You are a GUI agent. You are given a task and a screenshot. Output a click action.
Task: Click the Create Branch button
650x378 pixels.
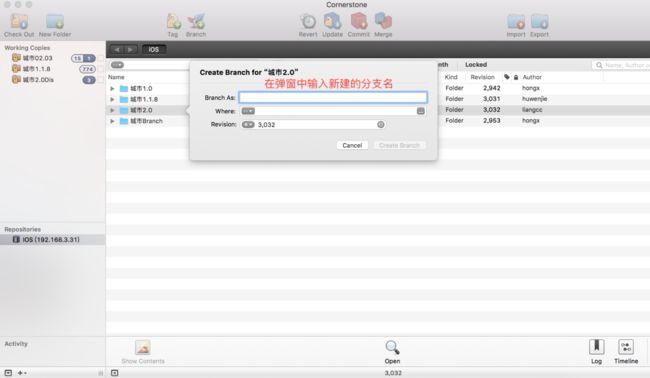click(x=399, y=145)
